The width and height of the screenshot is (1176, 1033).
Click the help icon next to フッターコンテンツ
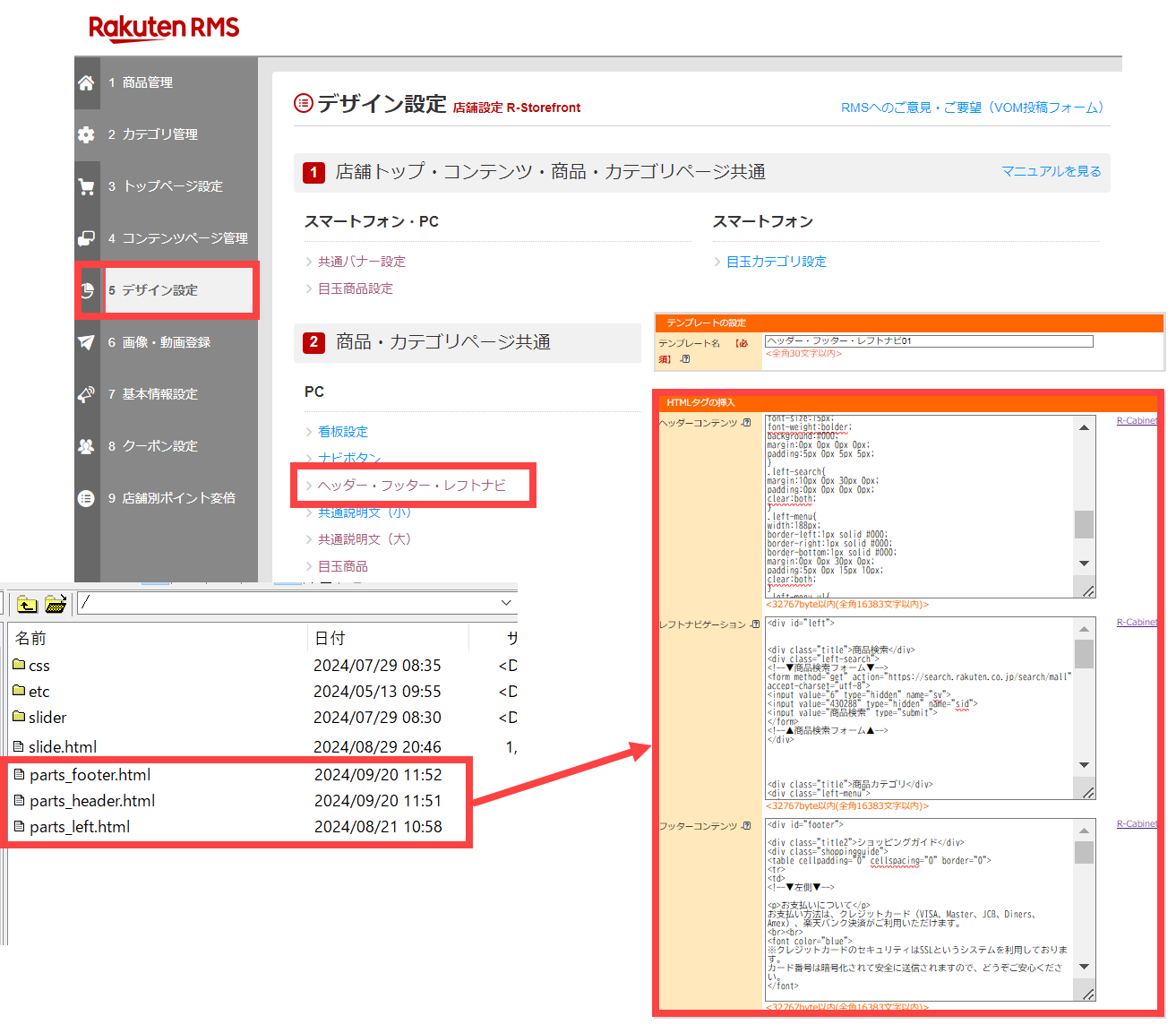pos(746,826)
